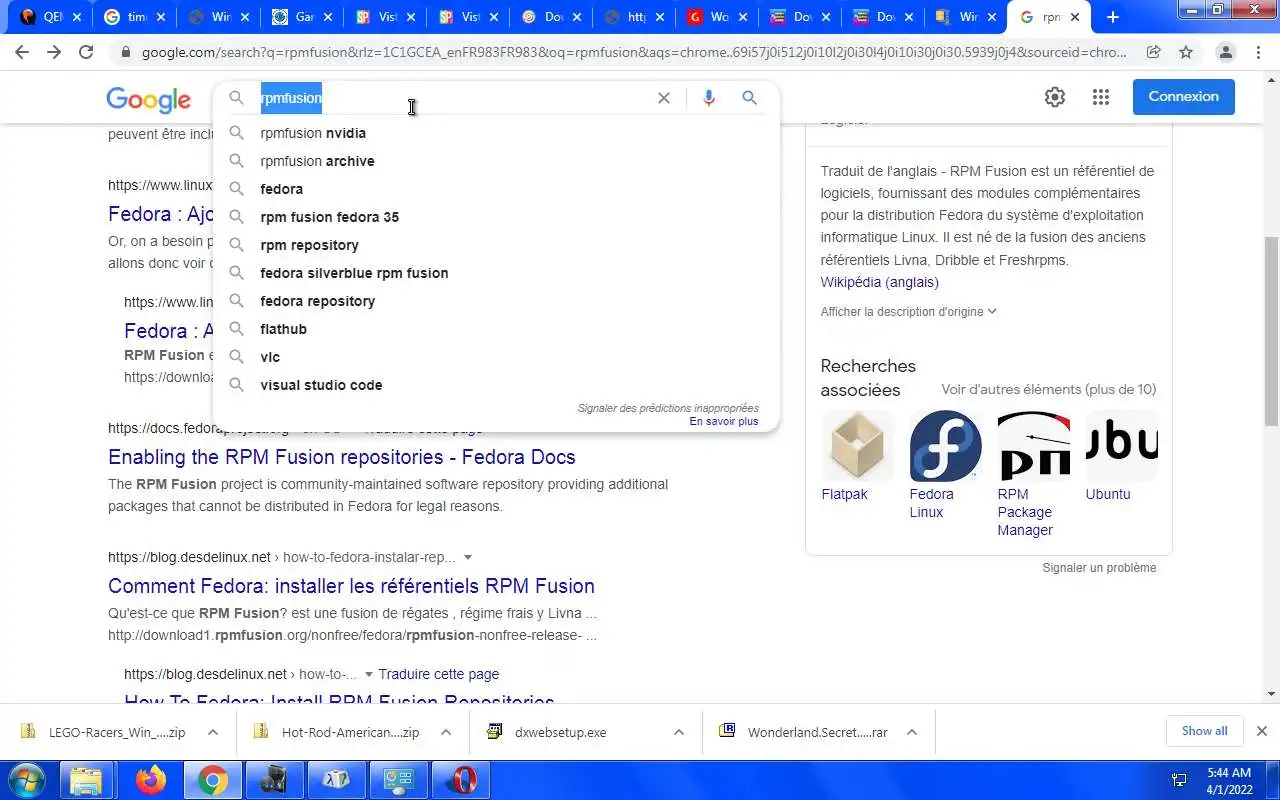Image resolution: width=1280 pixels, height=800 pixels.
Task: Open Google search settings gear
Action: coord(1055,97)
